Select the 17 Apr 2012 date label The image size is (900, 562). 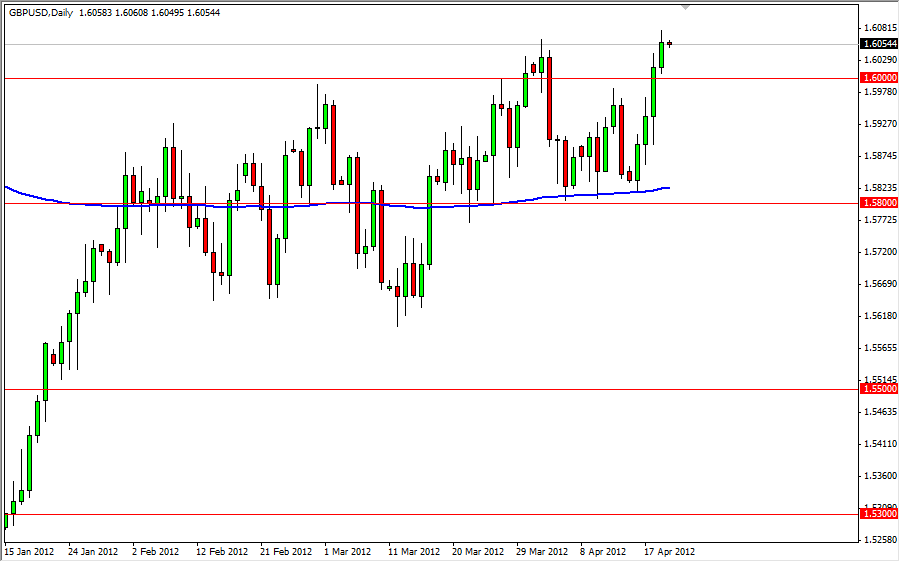point(670,552)
